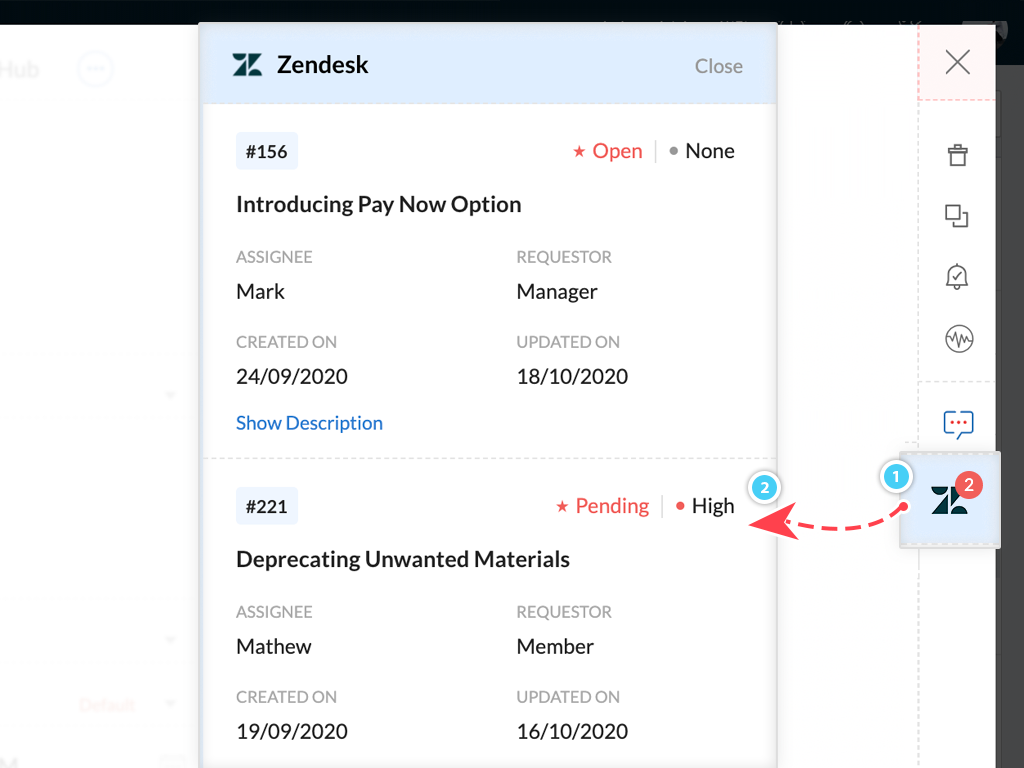Screen dimensions: 1024x768
Task: Close the side panel with the X icon
Action: (x=957, y=62)
